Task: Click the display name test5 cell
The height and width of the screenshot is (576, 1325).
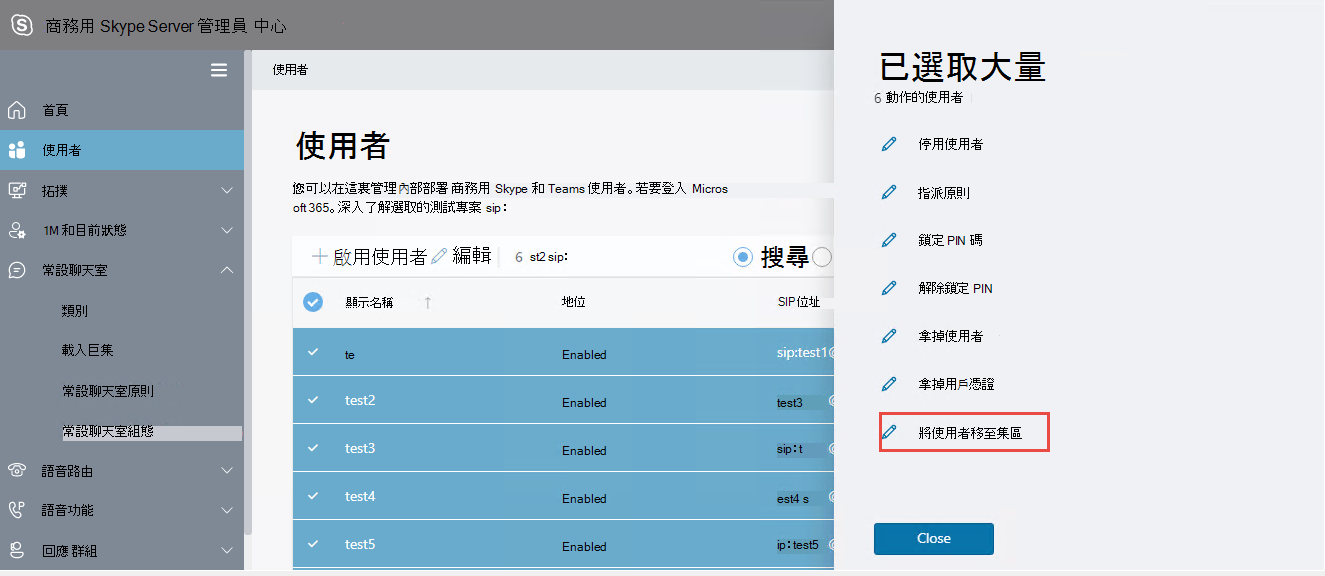Action: pyautogui.click(x=360, y=544)
